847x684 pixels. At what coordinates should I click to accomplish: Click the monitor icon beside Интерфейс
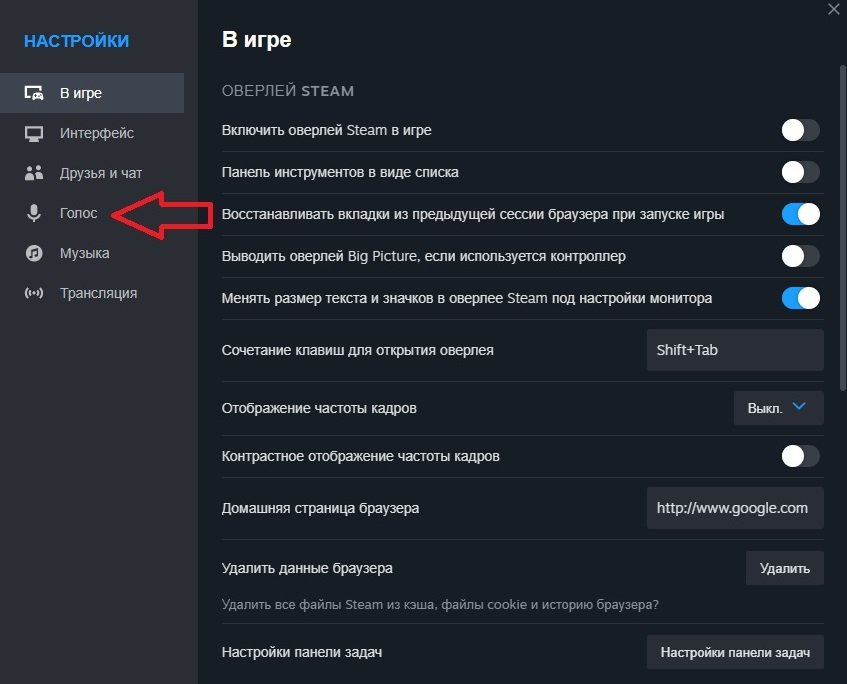coord(32,132)
